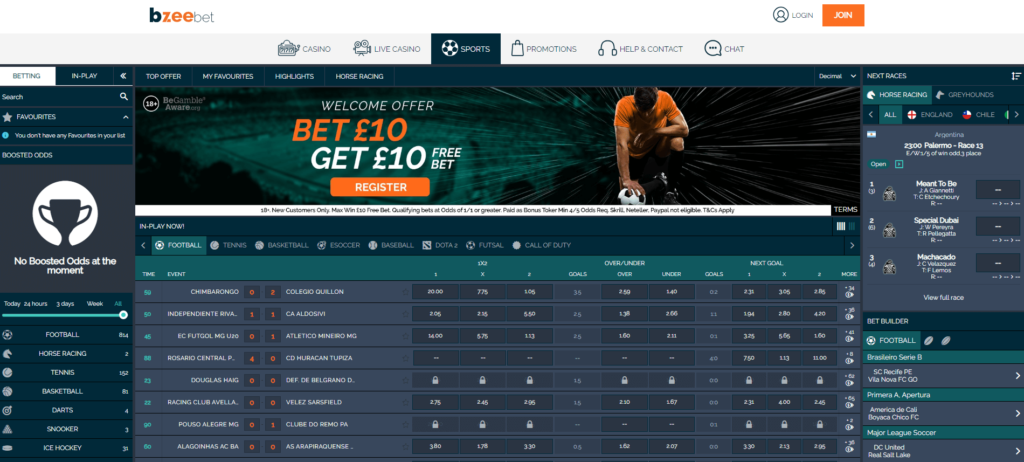Click the jockey silks icon for Machacado
This screenshot has height=462, width=1024.
click(889, 267)
